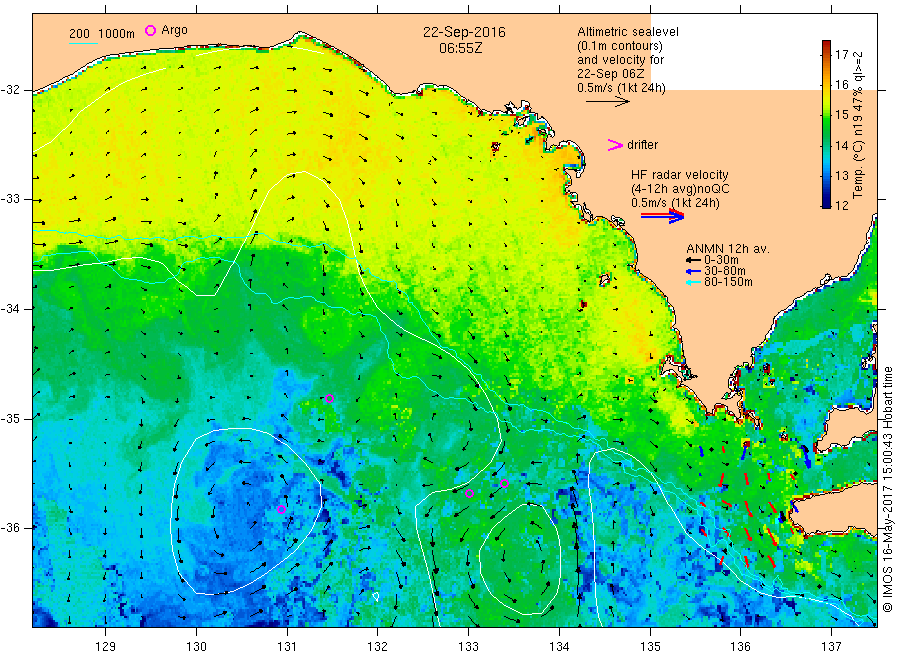
Task: Click the 'Altimetric sealevel' heading
Action: click(627, 32)
